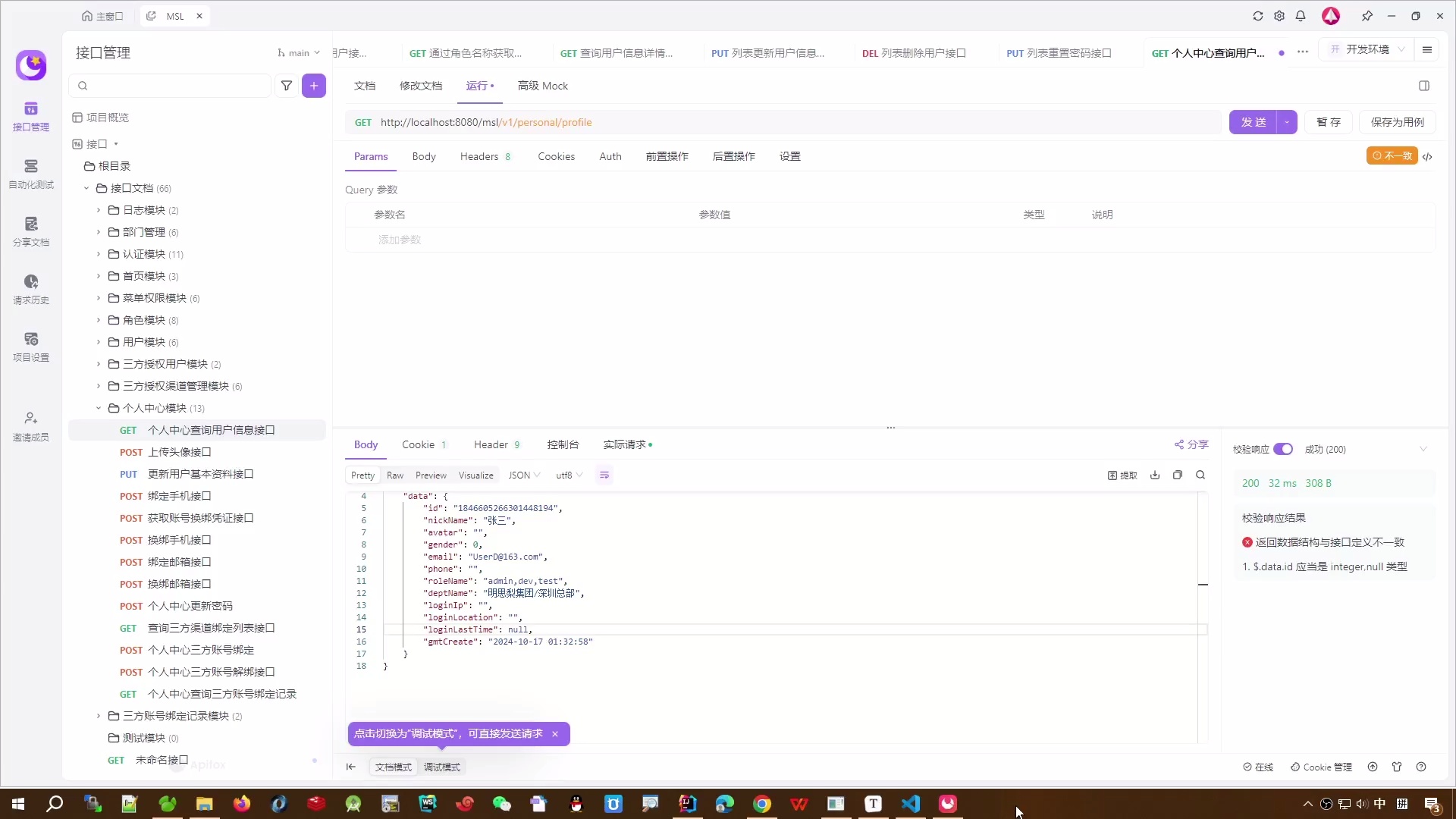
Task: Switch to the 高级 Mock tab
Action: 543,86
